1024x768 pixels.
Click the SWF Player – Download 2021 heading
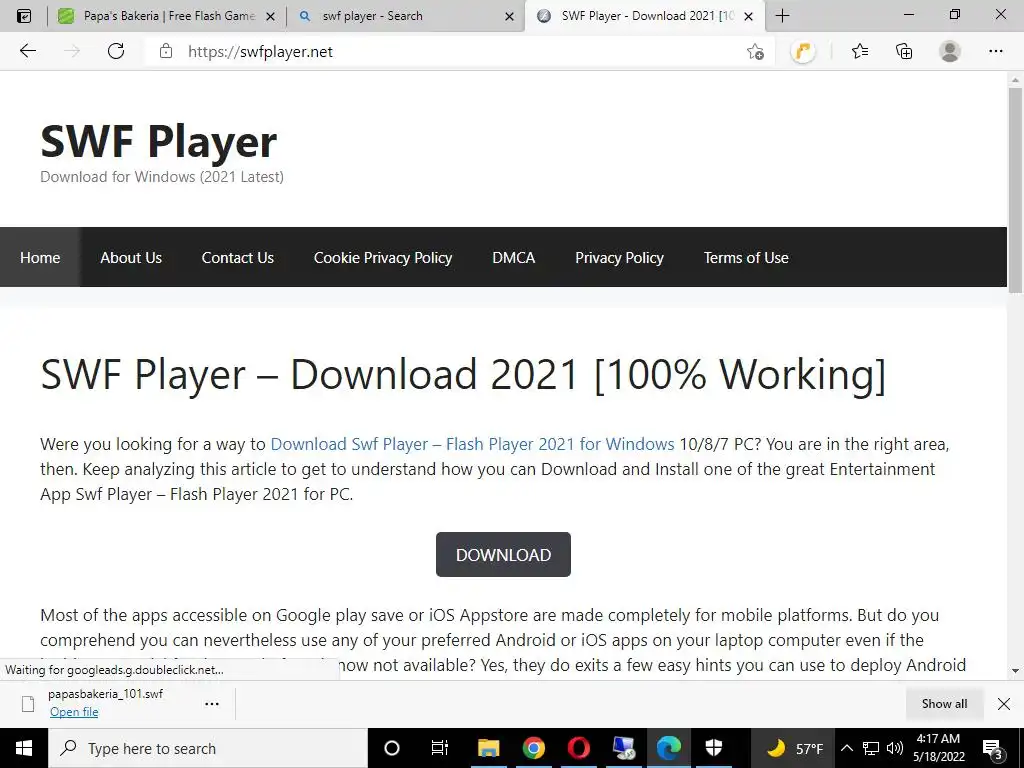click(463, 375)
